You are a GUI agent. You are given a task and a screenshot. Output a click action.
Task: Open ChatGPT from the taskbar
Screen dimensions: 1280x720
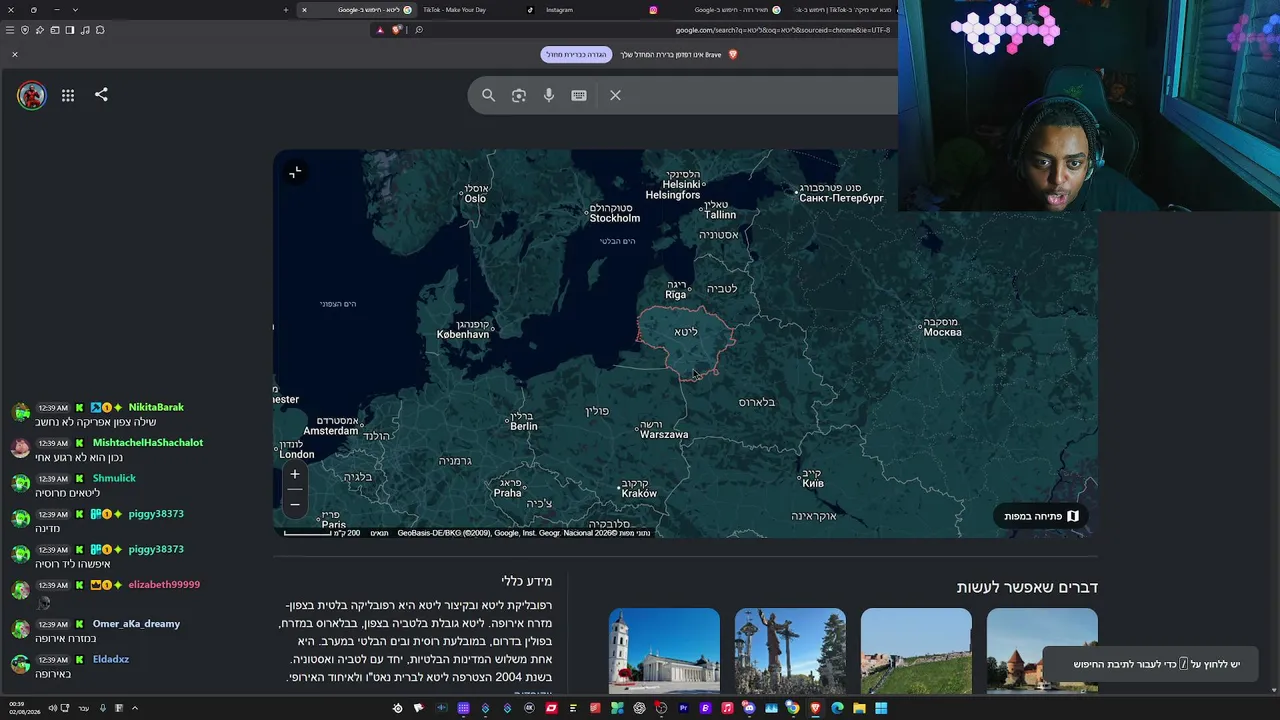point(639,708)
